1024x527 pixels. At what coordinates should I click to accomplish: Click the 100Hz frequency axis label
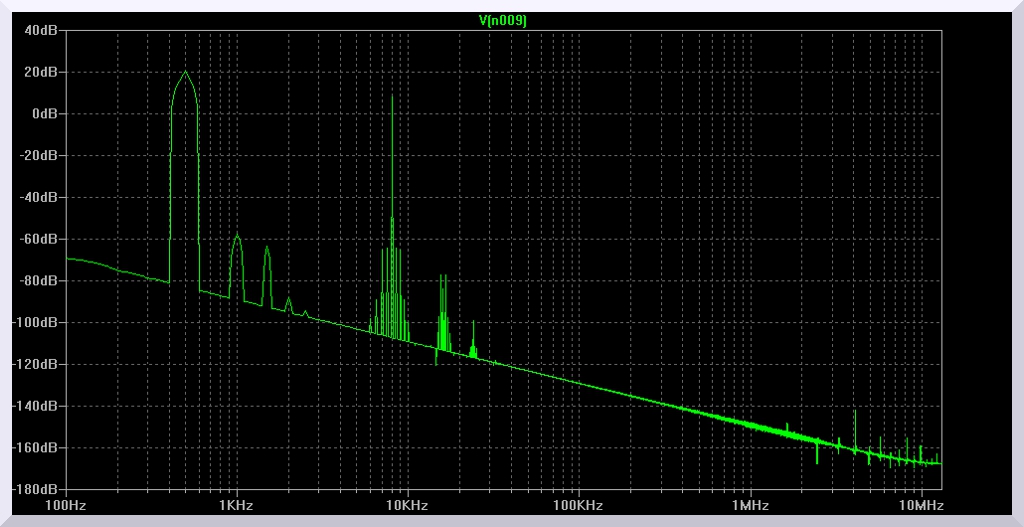click(x=66, y=505)
